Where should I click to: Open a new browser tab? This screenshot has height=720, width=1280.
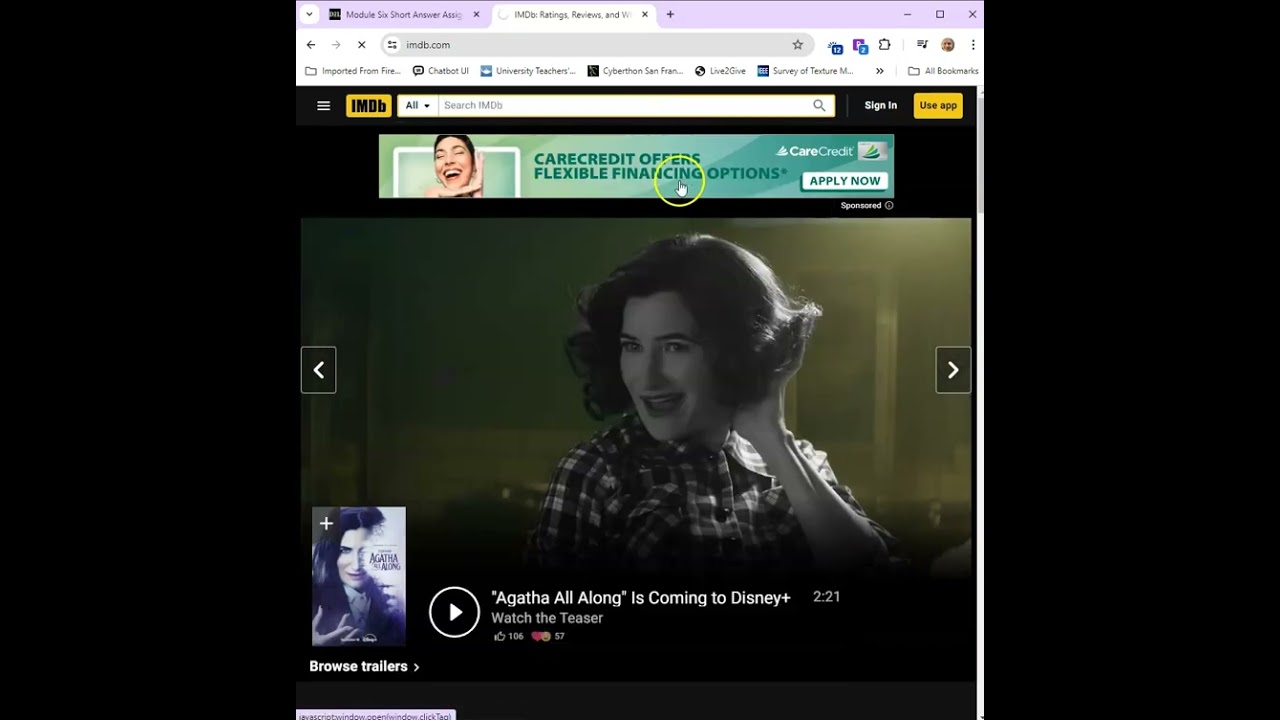(x=670, y=15)
